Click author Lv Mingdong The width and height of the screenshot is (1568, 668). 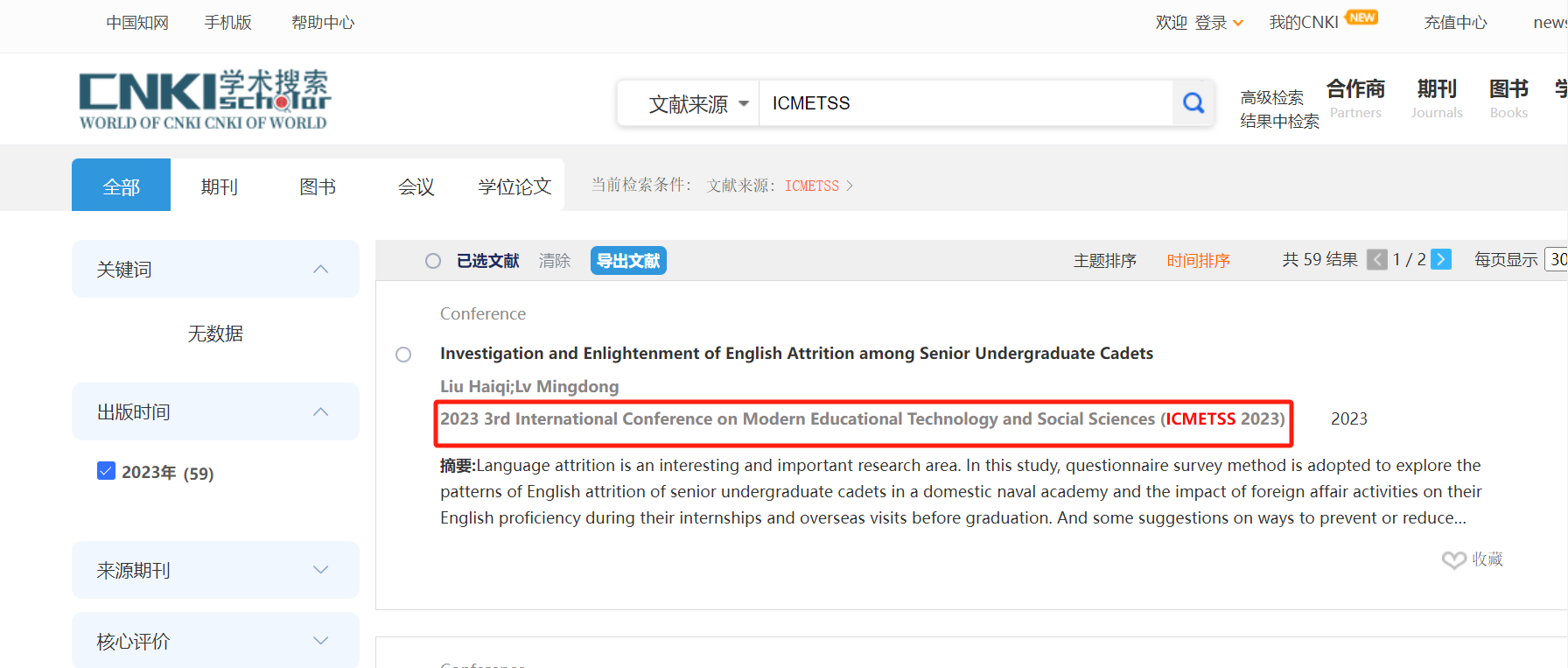tap(567, 386)
